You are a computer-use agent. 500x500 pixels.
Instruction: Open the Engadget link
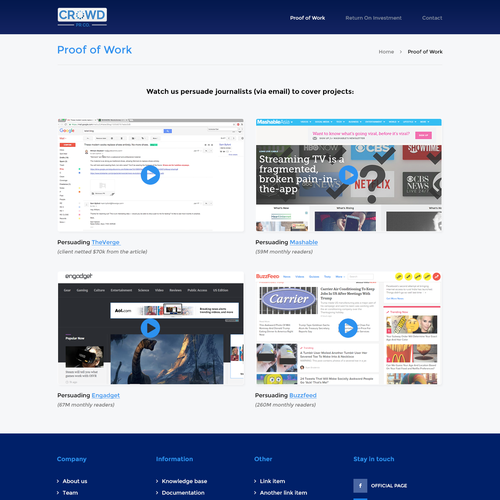(106, 395)
